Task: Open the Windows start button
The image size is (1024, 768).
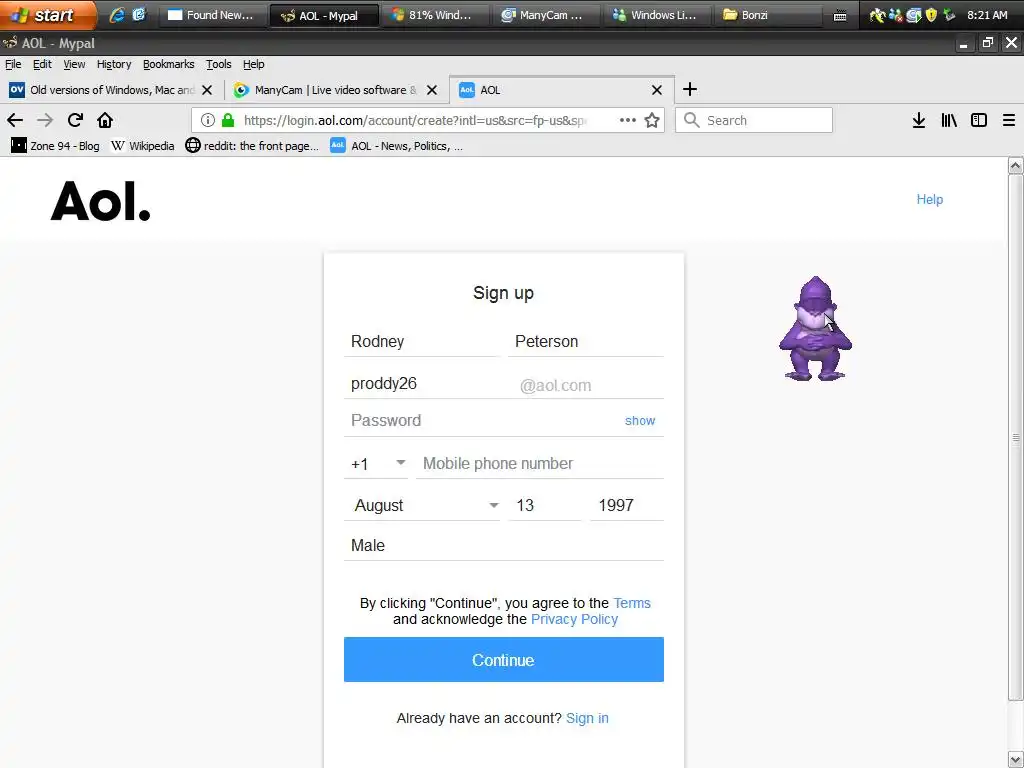Action: pyautogui.click(x=47, y=14)
